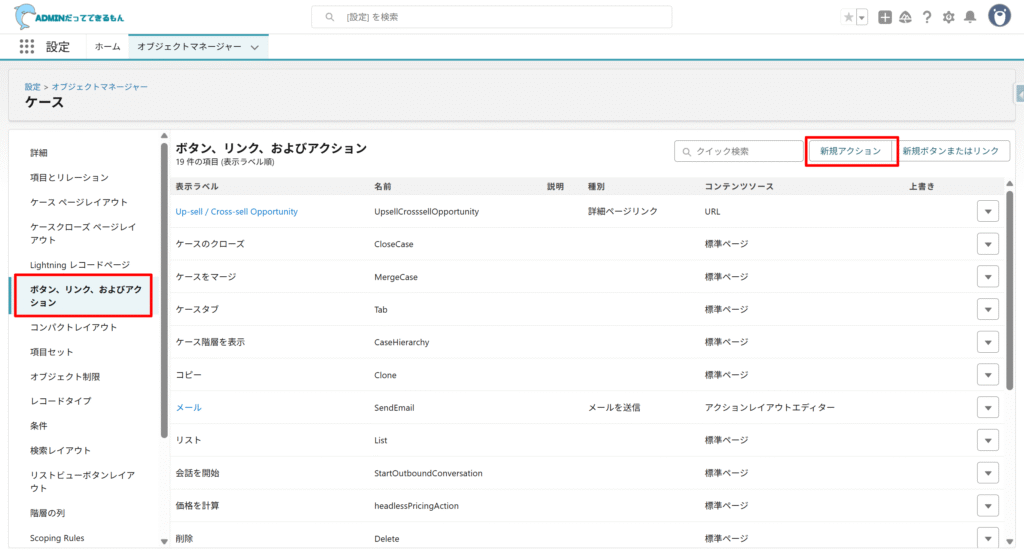The width and height of the screenshot is (1024, 556).
Task: Open the setup gear icon
Action: (x=948, y=18)
